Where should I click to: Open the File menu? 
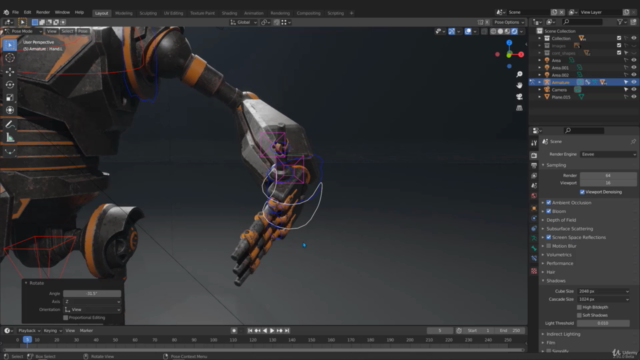tap(16, 12)
